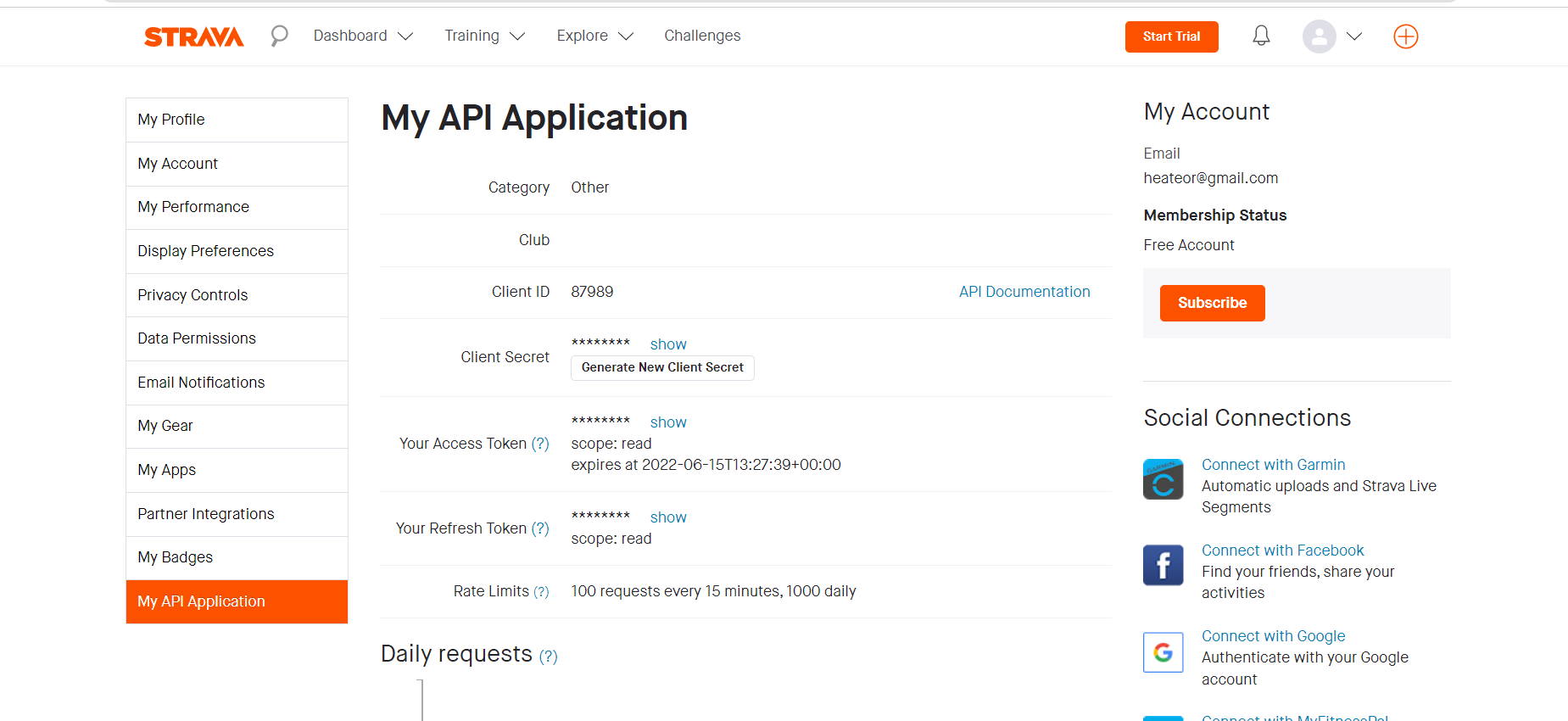Reveal the Client Secret value
Image resolution: width=1568 pixels, height=721 pixels.
(668, 344)
